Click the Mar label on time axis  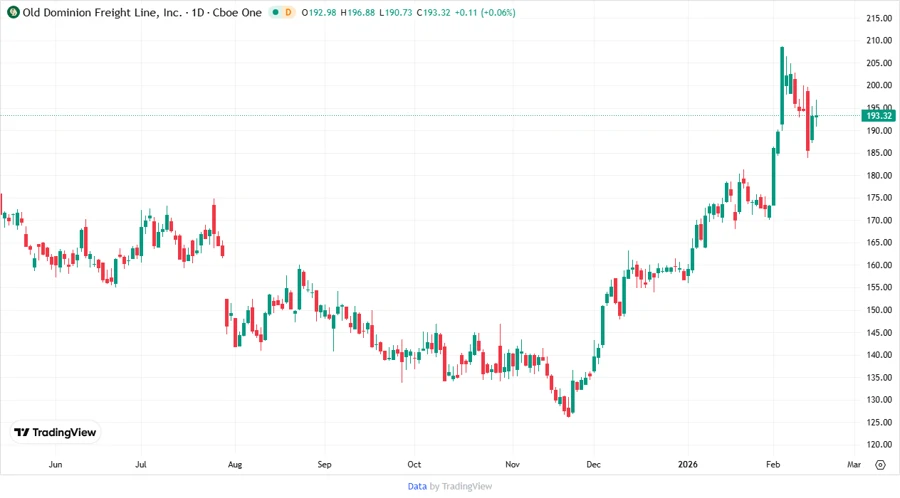tap(854, 465)
